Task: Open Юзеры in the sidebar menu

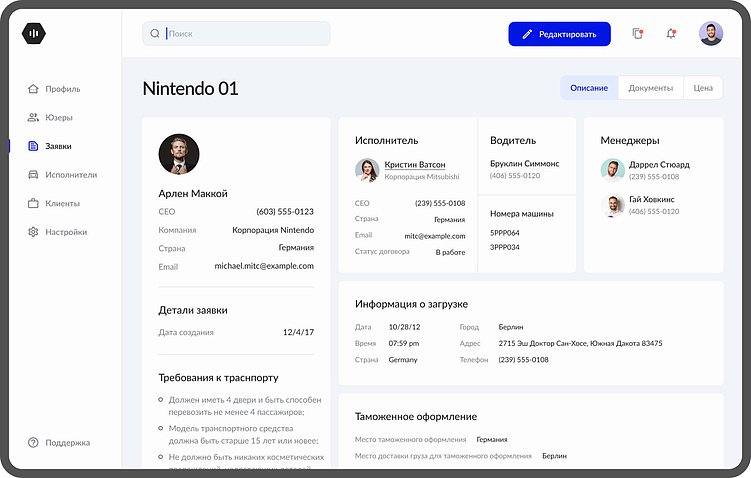Action: [59, 117]
